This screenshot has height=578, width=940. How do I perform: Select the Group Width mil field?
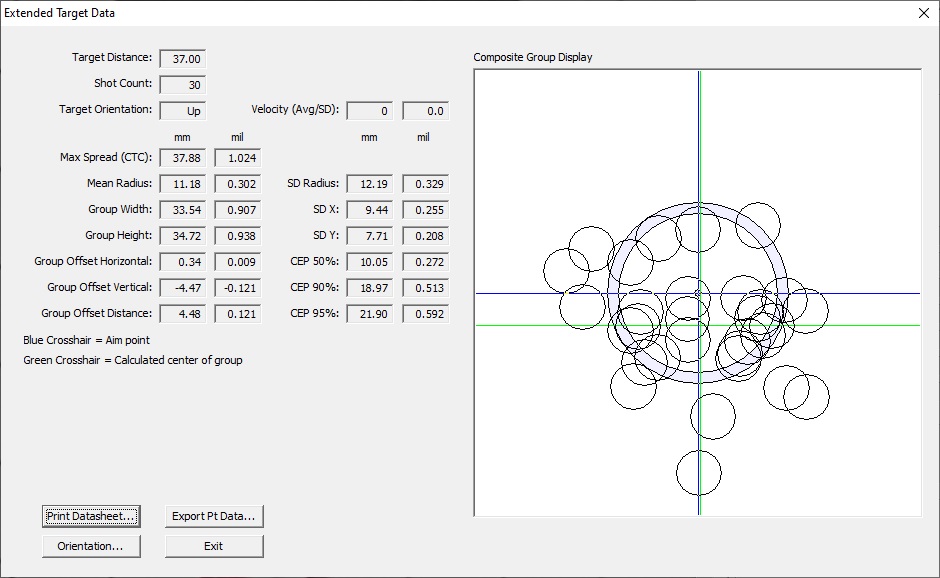pyautogui.click(x=238, y=210)
